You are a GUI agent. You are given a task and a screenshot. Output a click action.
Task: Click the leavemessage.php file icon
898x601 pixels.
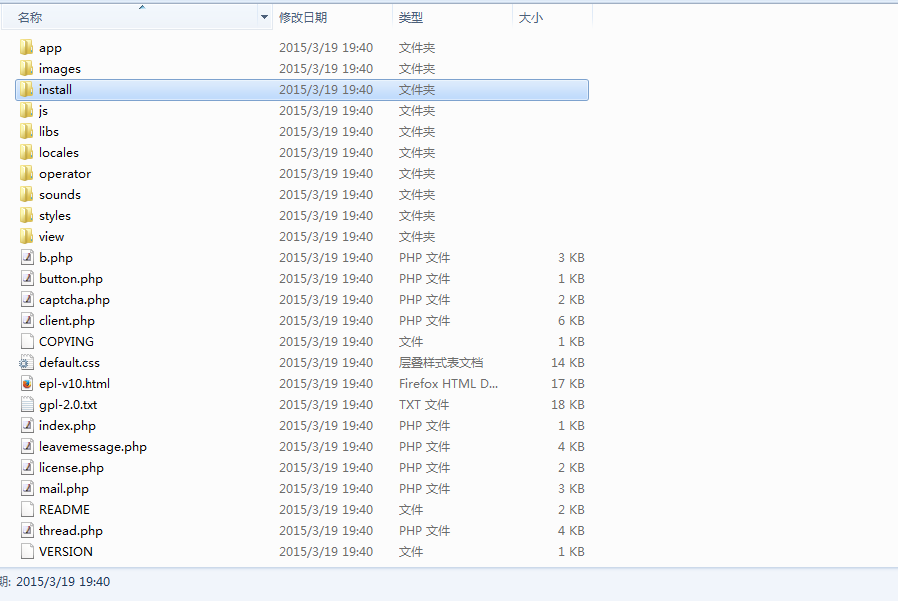pos(27,446)
